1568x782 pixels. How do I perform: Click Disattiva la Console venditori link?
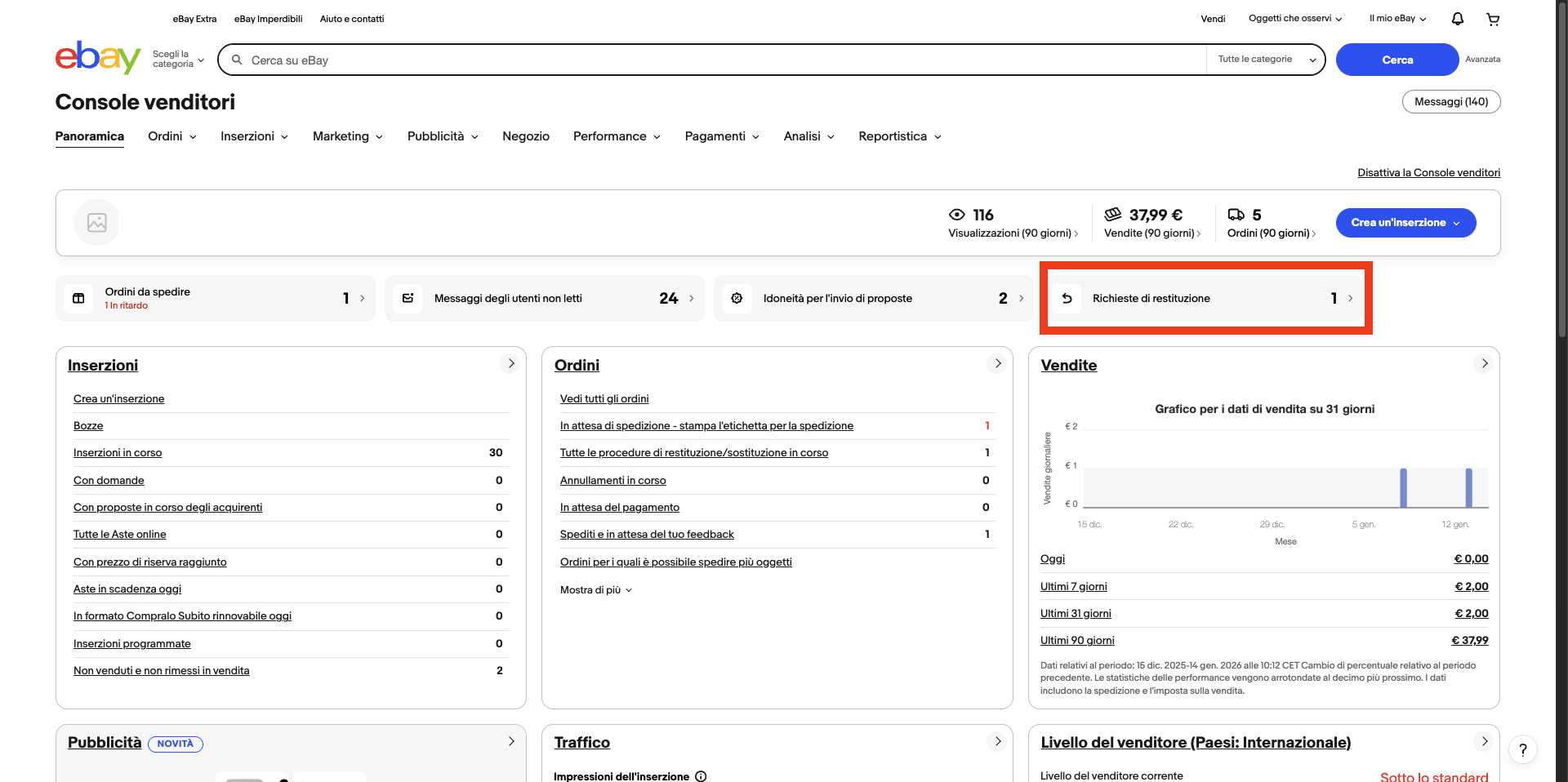click(x=1428, y=173)
